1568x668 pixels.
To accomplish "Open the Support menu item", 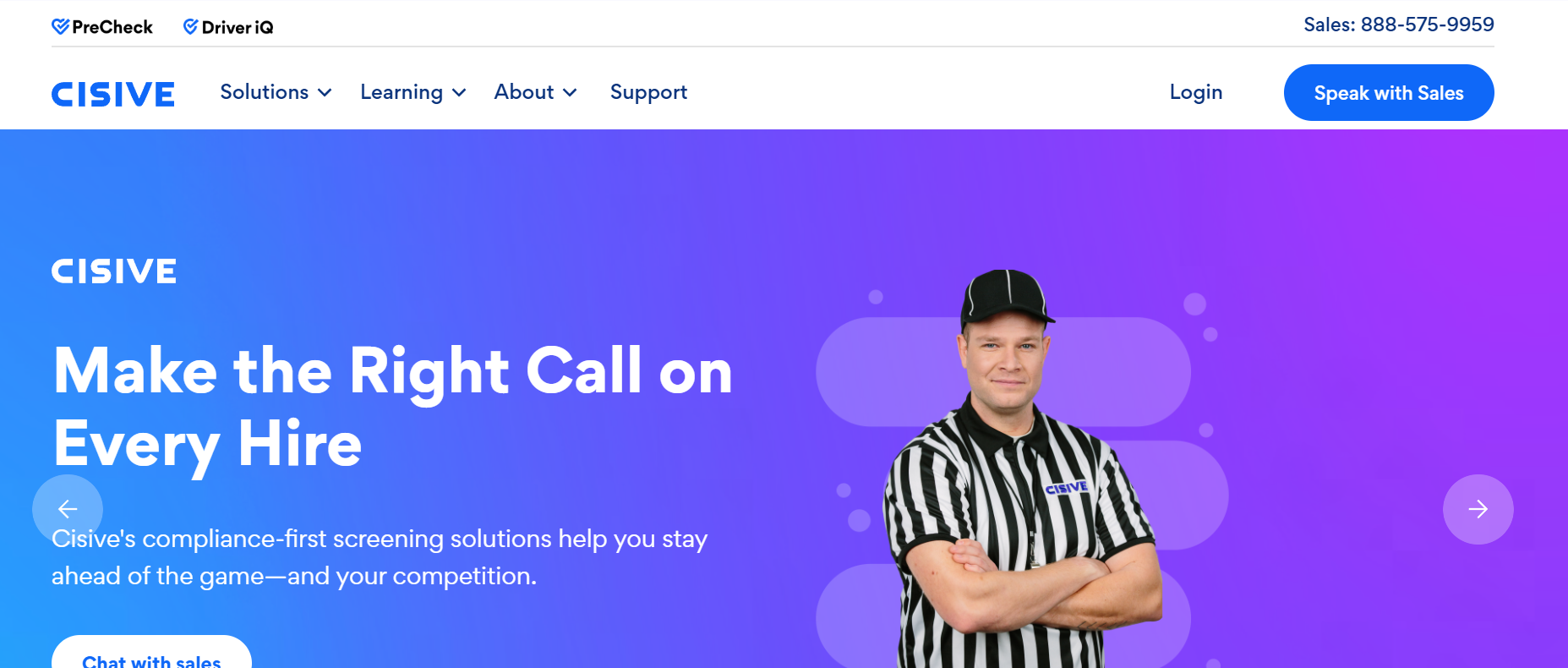I will point(648,92).
